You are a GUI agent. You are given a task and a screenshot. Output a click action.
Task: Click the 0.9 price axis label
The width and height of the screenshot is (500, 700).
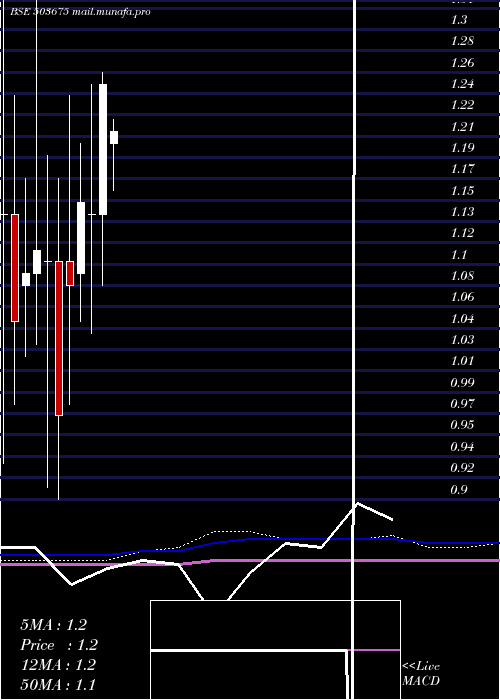(459, 489)
